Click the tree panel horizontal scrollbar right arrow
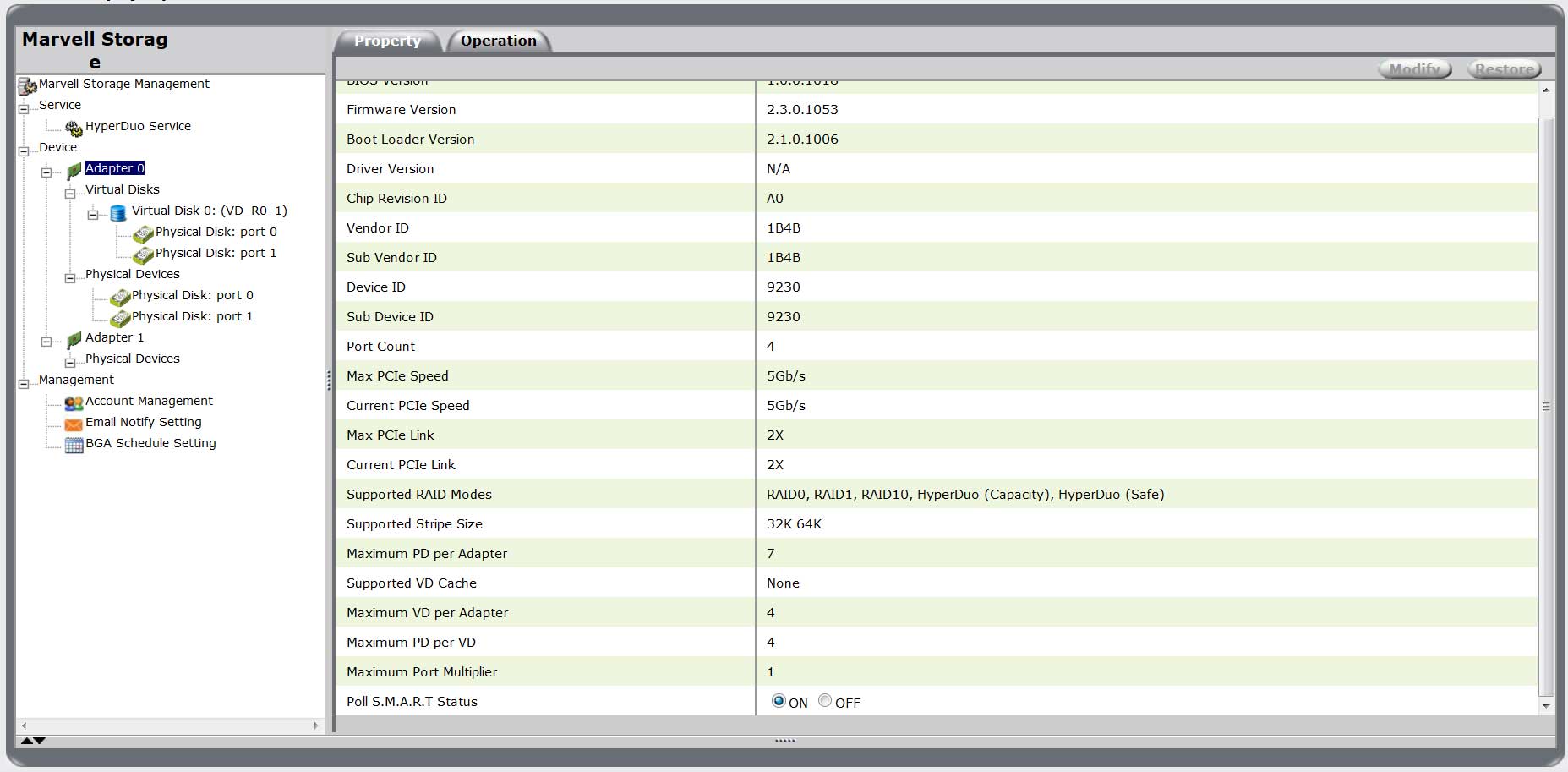Image resolution: width=1568 pixels, height=772 pixels. coord(316,725)
